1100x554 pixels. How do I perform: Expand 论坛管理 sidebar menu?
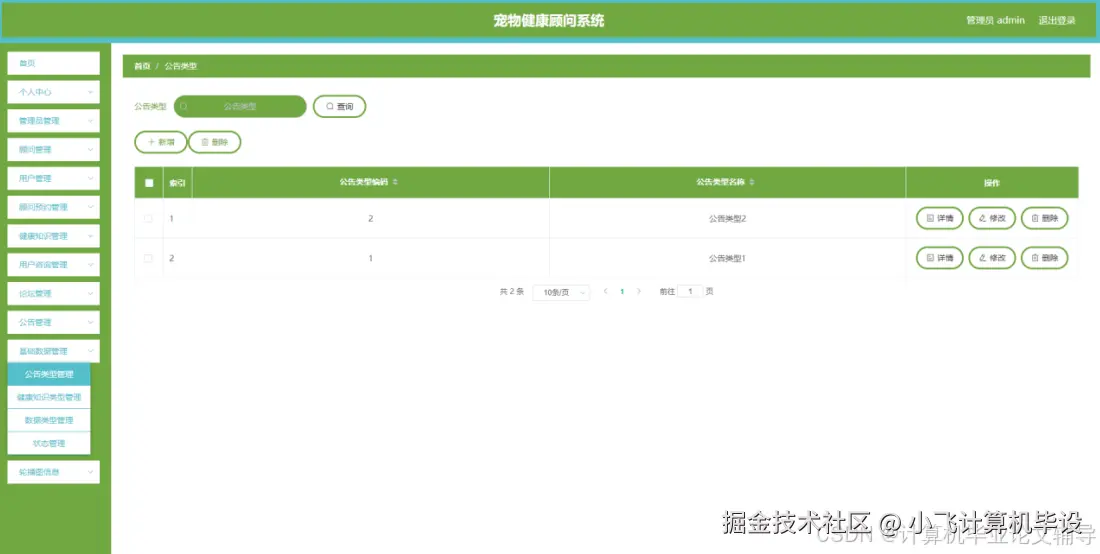pyautogui.click(x=53, y=293)
